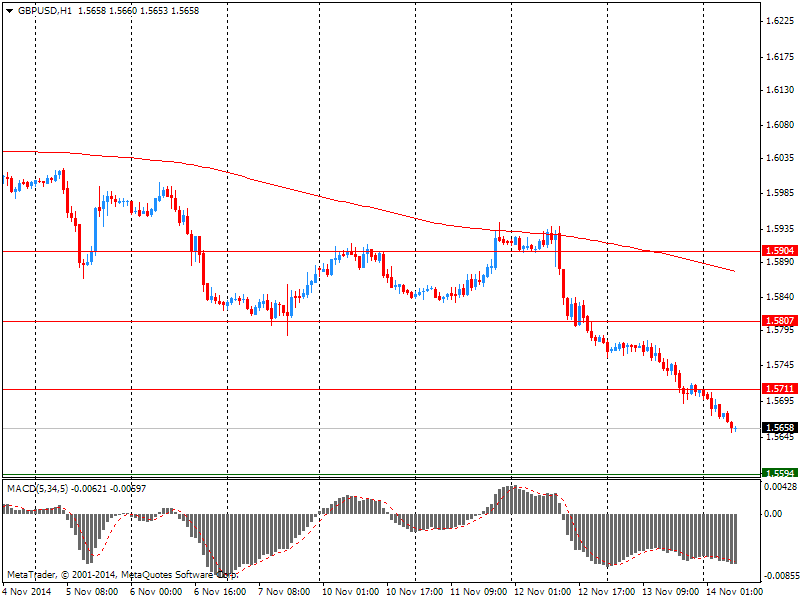Select the green 1.5594 price level label
Image resolution: width=800 pixels, height=600 pixels.
(x=780, y=473)
